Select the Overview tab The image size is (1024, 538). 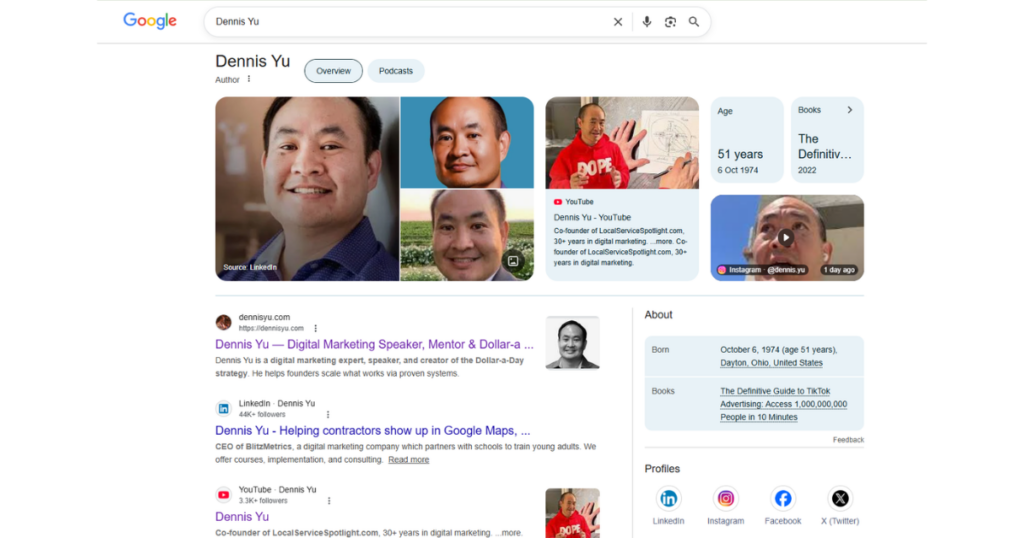pyautogui.click(x=333, y=71)
